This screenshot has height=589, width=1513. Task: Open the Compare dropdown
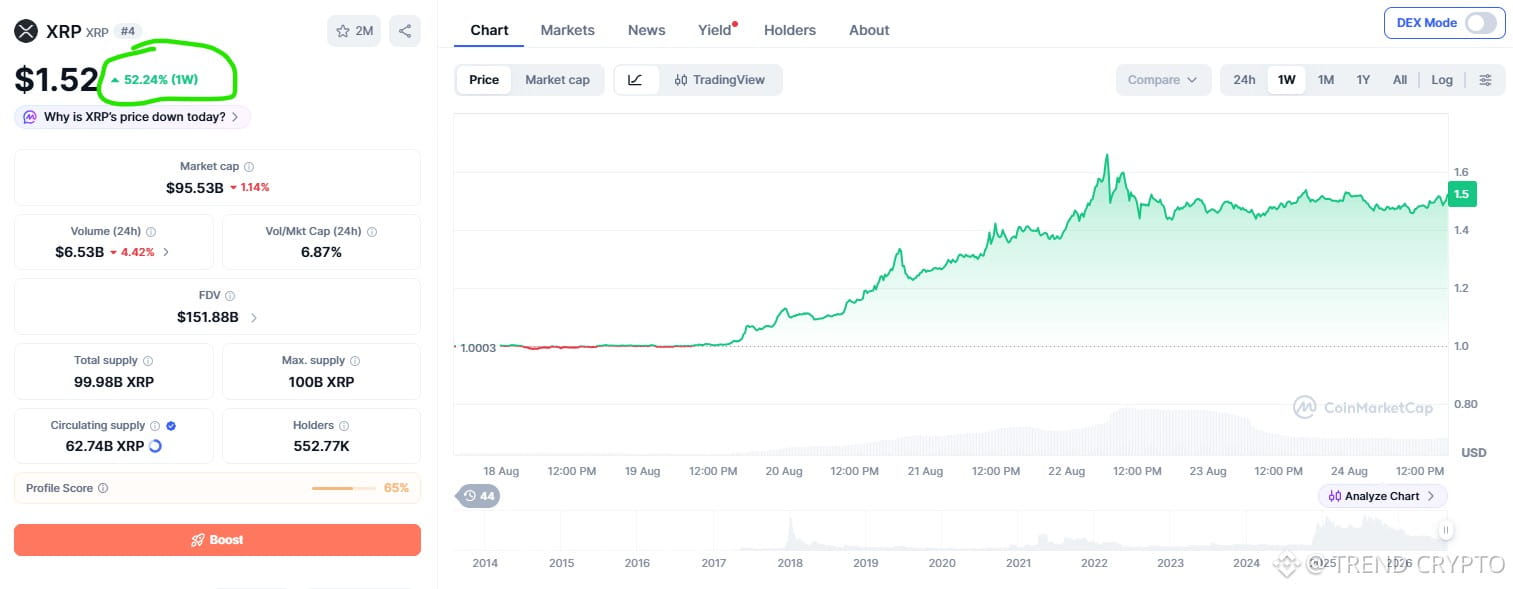click(x=1163, y=80)
